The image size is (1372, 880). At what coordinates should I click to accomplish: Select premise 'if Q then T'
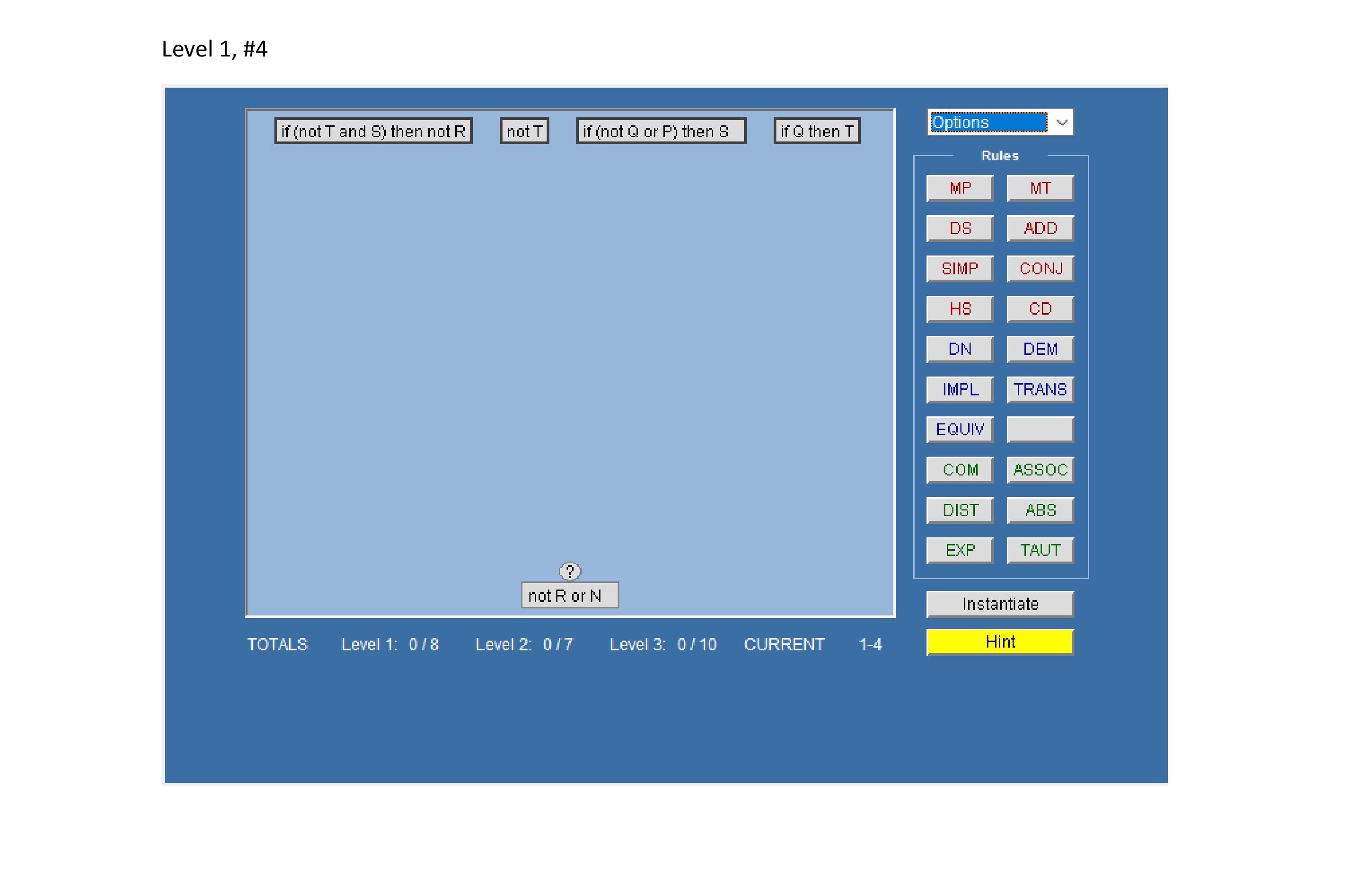point(817,131)
